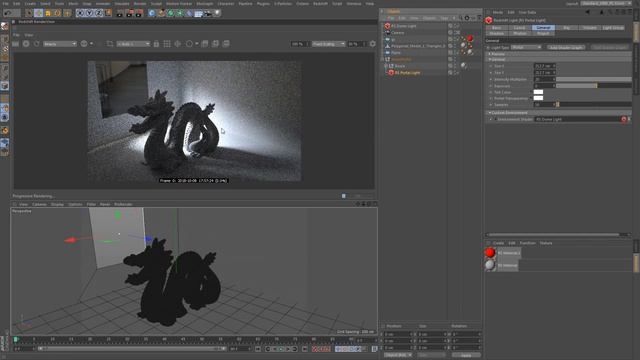Screen dimensions: 640x360
Task: Click the Portal Transparency white swatch
Action: [538, 98]
